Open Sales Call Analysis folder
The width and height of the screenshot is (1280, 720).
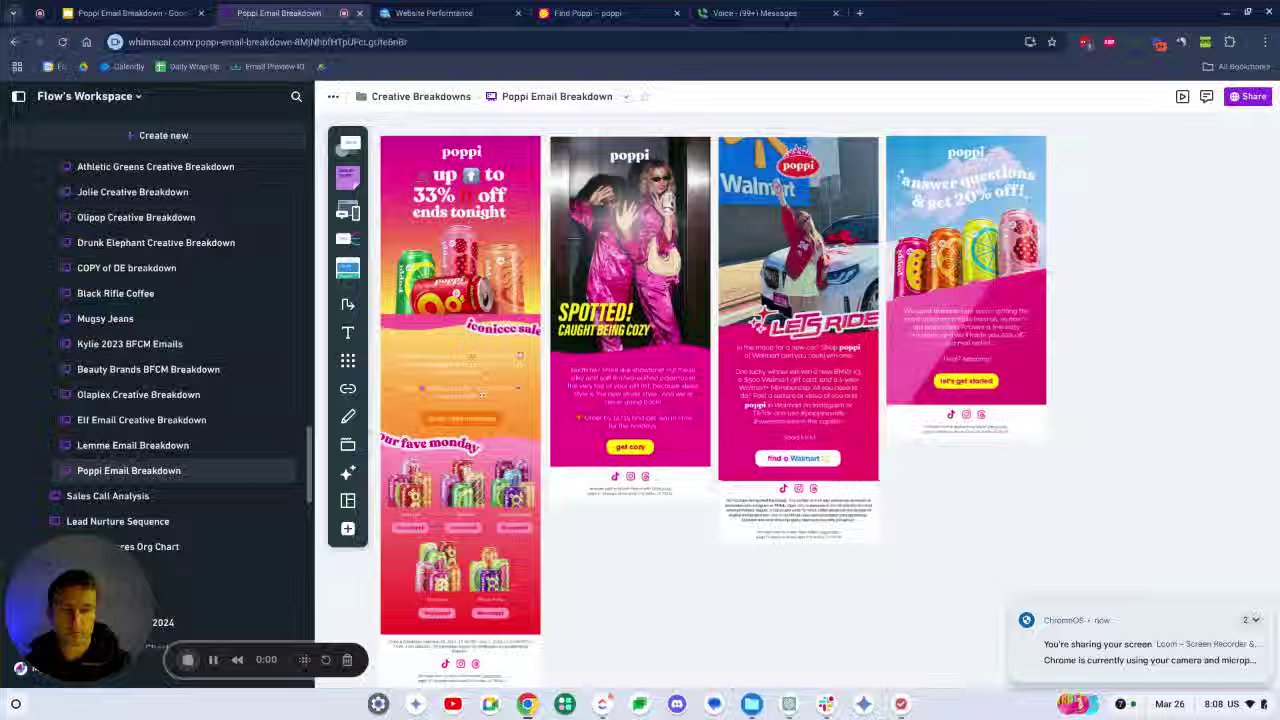point(107,496)
